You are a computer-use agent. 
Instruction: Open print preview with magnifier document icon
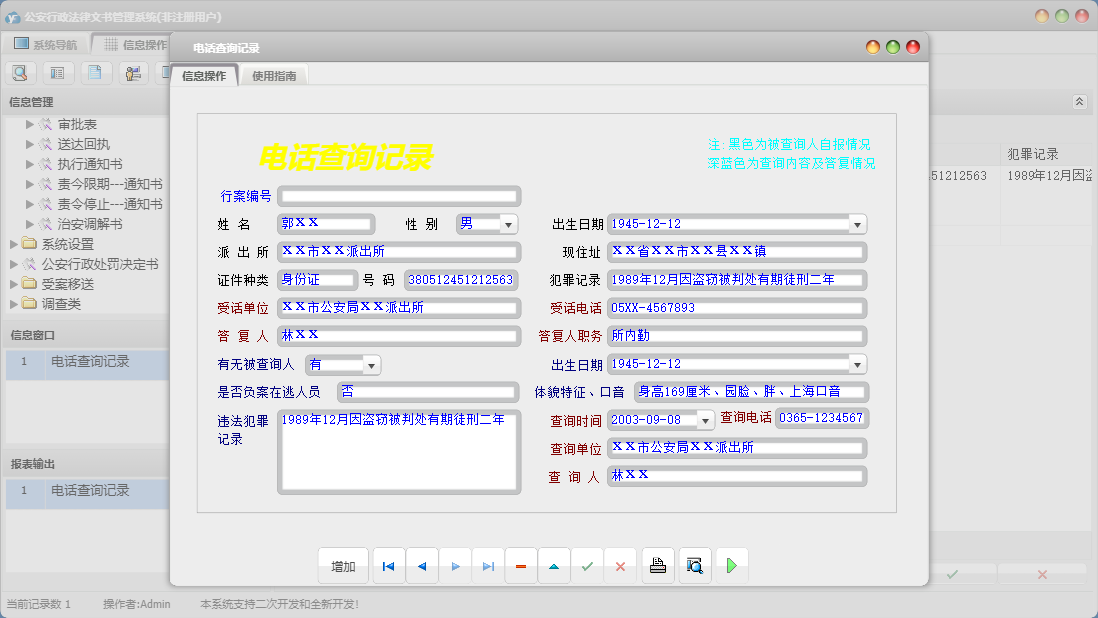694,566
